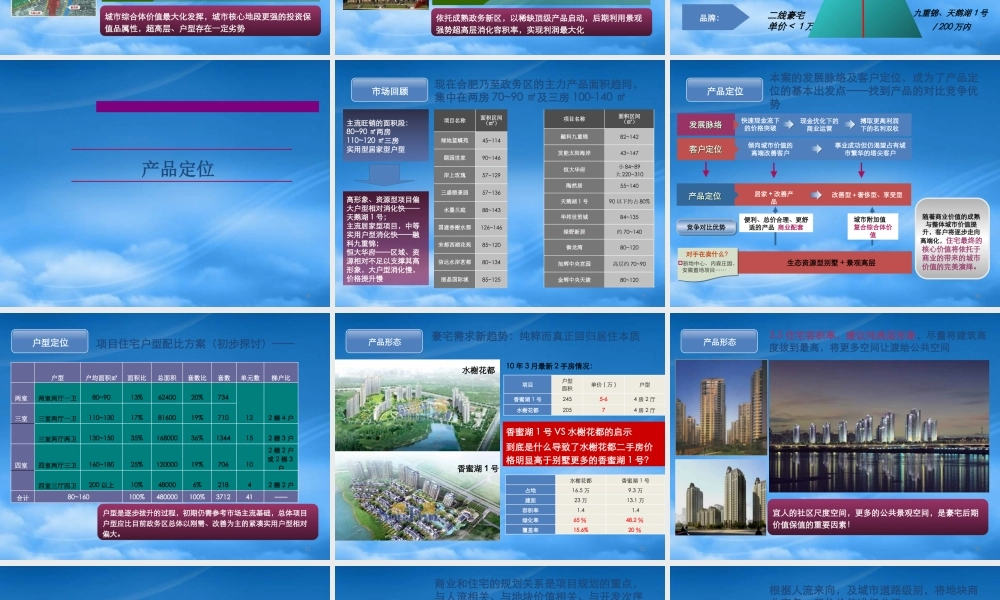Select the partial slide mentioning 依托成熟政务新区
The width and height of the screenshot is (1000, 600).
(x=499, y=27)
